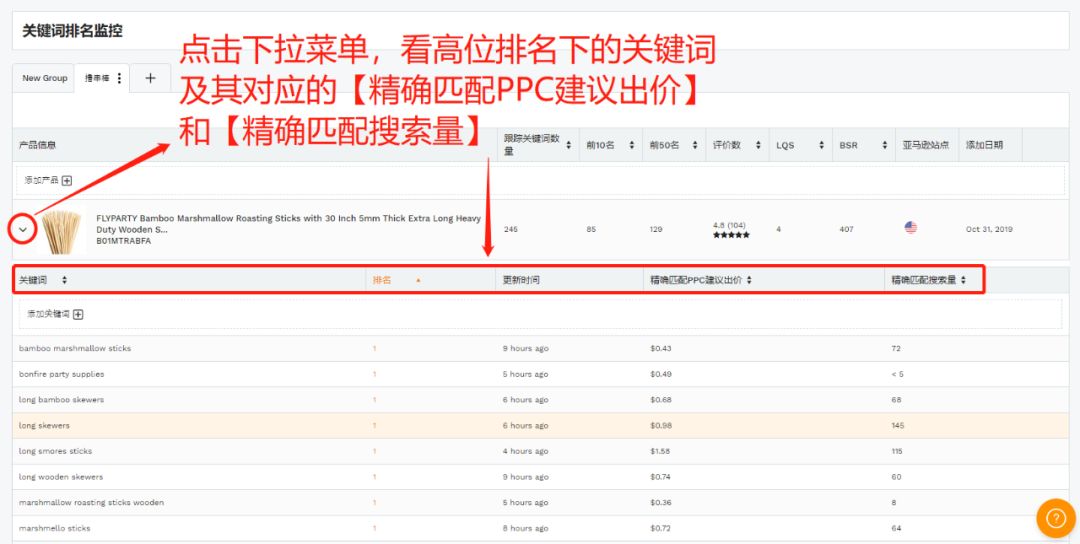Image resolution: width=1080 pixels, height=544 pixels.
Task: Sort keywords by 精确匹配PPC建议出价 column
Action: 749,280
